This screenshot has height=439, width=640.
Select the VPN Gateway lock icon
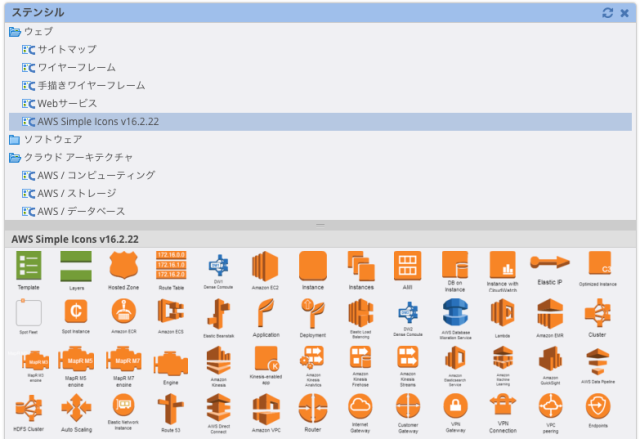coord(455,406)
